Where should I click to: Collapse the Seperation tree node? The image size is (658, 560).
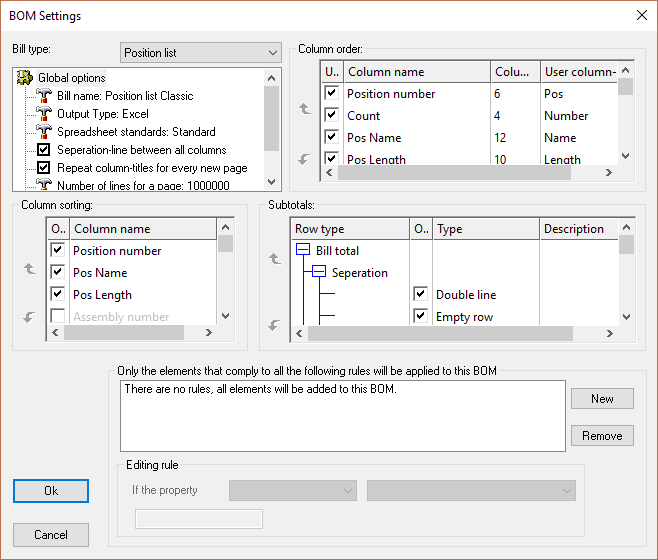[x=320, y=273]
